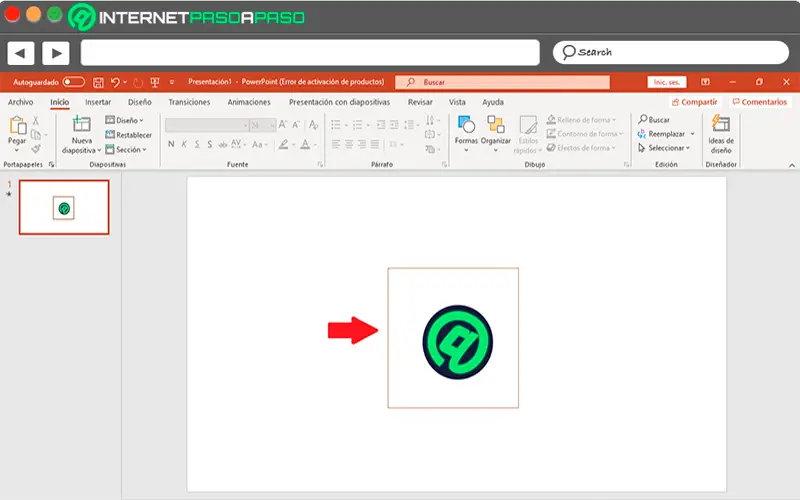Open the Transiciones tab
This screenshot has width=800, height=500.
point(189,102)
